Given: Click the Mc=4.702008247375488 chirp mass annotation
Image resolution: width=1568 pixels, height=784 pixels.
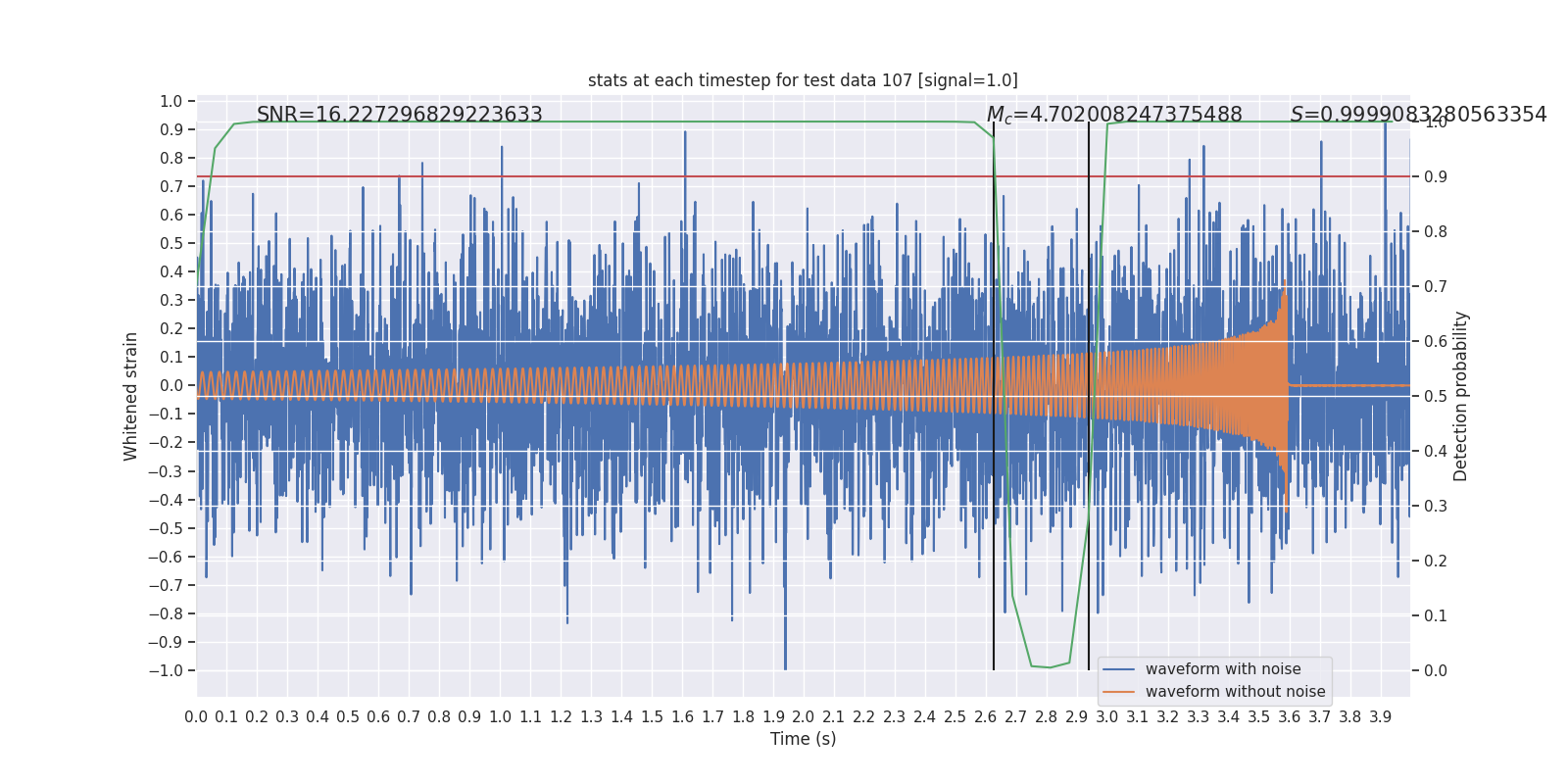Looking at the screenshot, I should [x=1114, y=115].
